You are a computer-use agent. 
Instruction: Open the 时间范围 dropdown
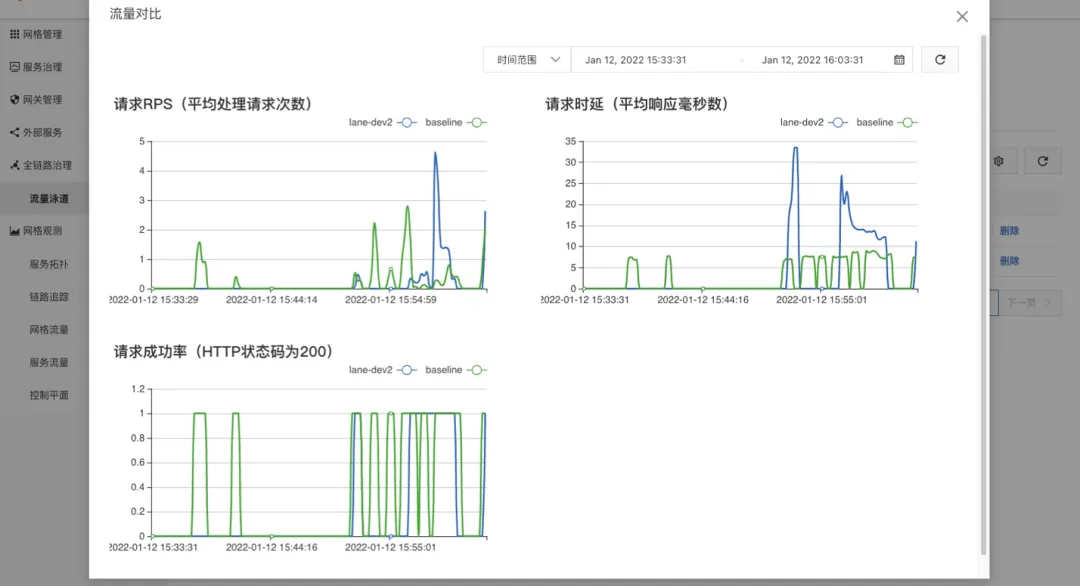pyautogui.click(x=528, y=60)
